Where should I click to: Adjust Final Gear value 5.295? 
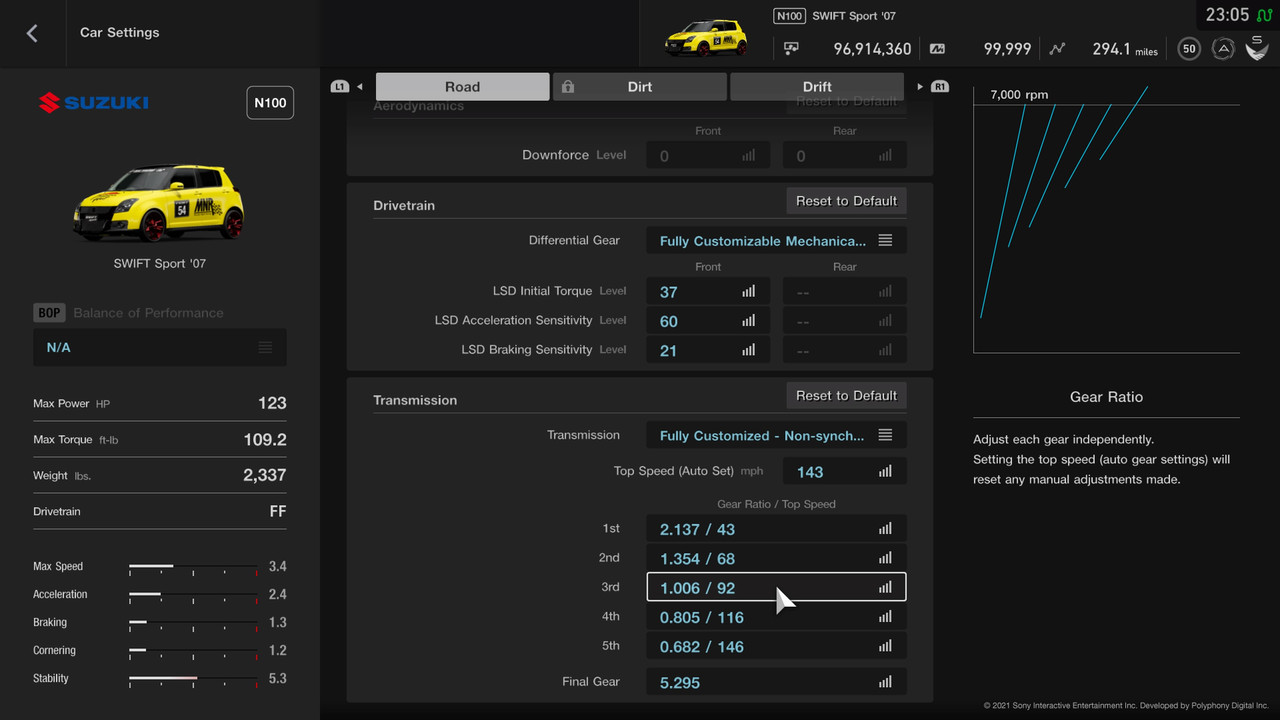(x=776, y=682)
